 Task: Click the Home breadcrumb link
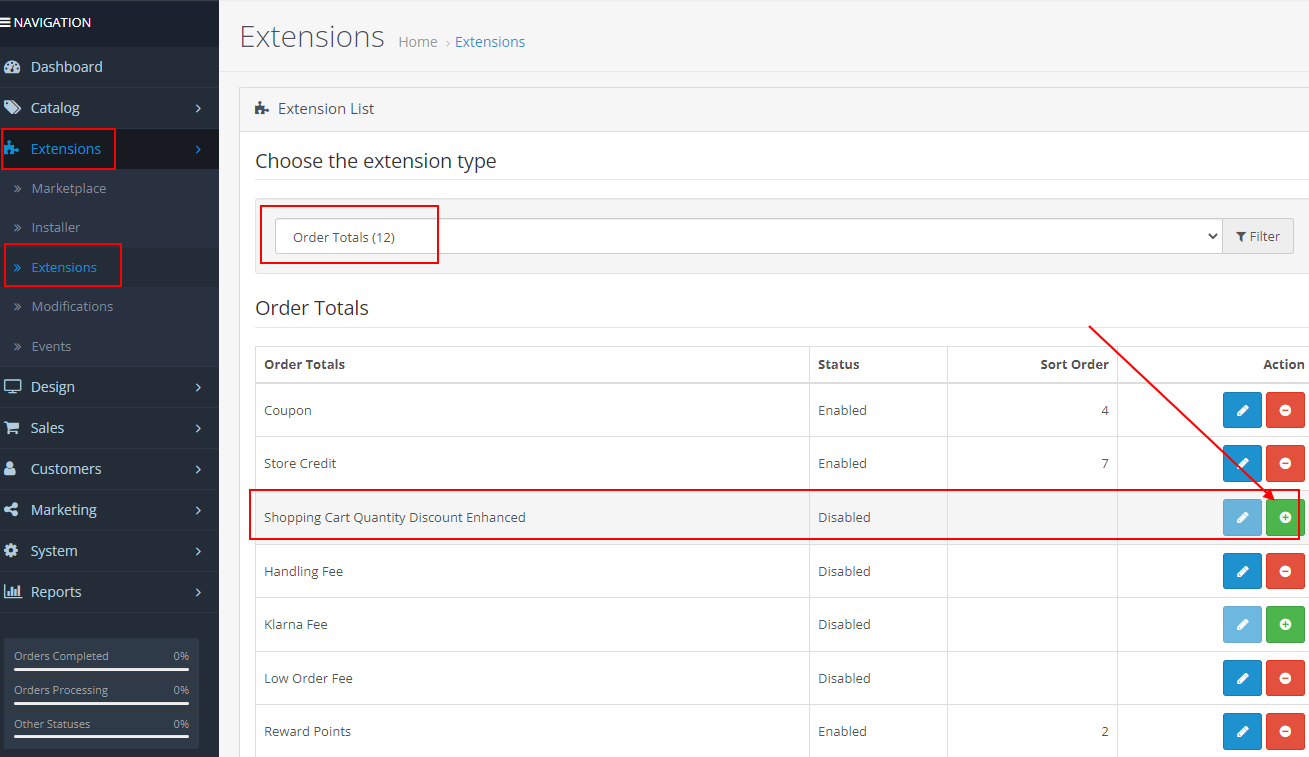click(x=417, y=42)
